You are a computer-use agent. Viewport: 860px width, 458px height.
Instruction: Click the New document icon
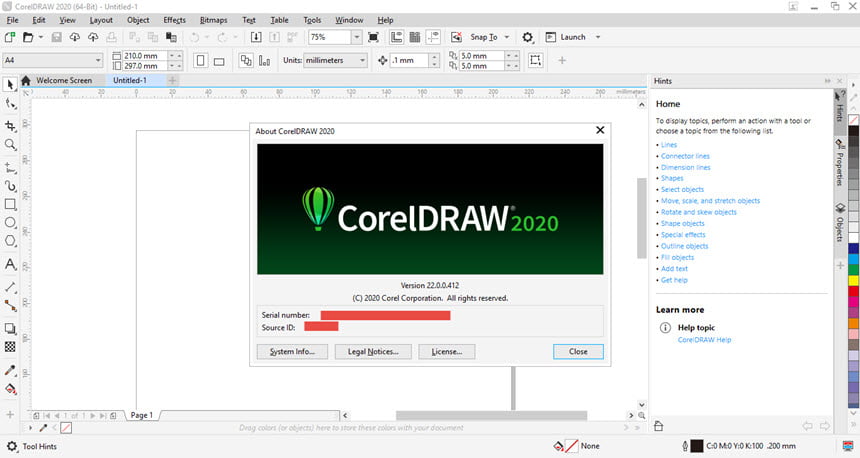point(10,37)
